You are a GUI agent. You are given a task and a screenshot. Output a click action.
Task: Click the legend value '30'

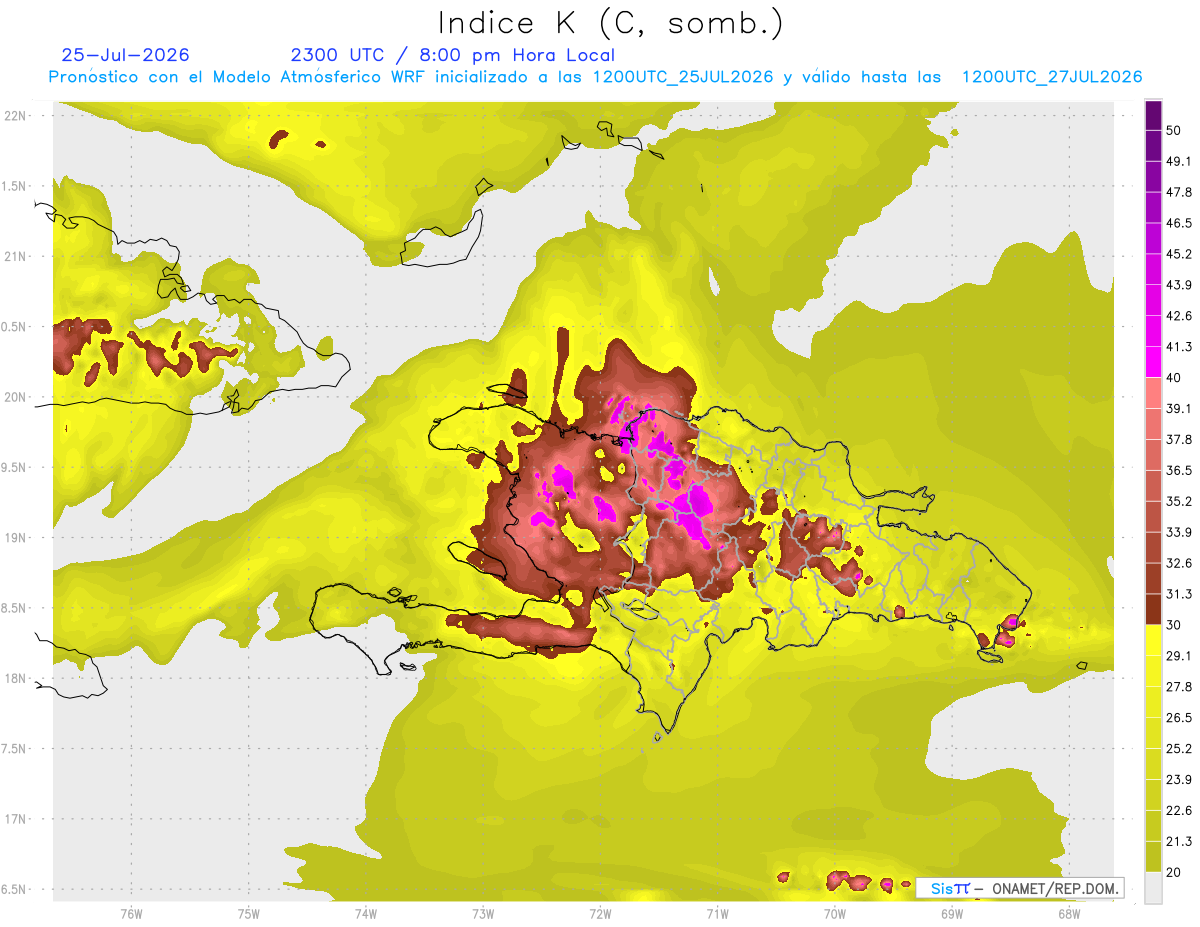point(1175,625)
